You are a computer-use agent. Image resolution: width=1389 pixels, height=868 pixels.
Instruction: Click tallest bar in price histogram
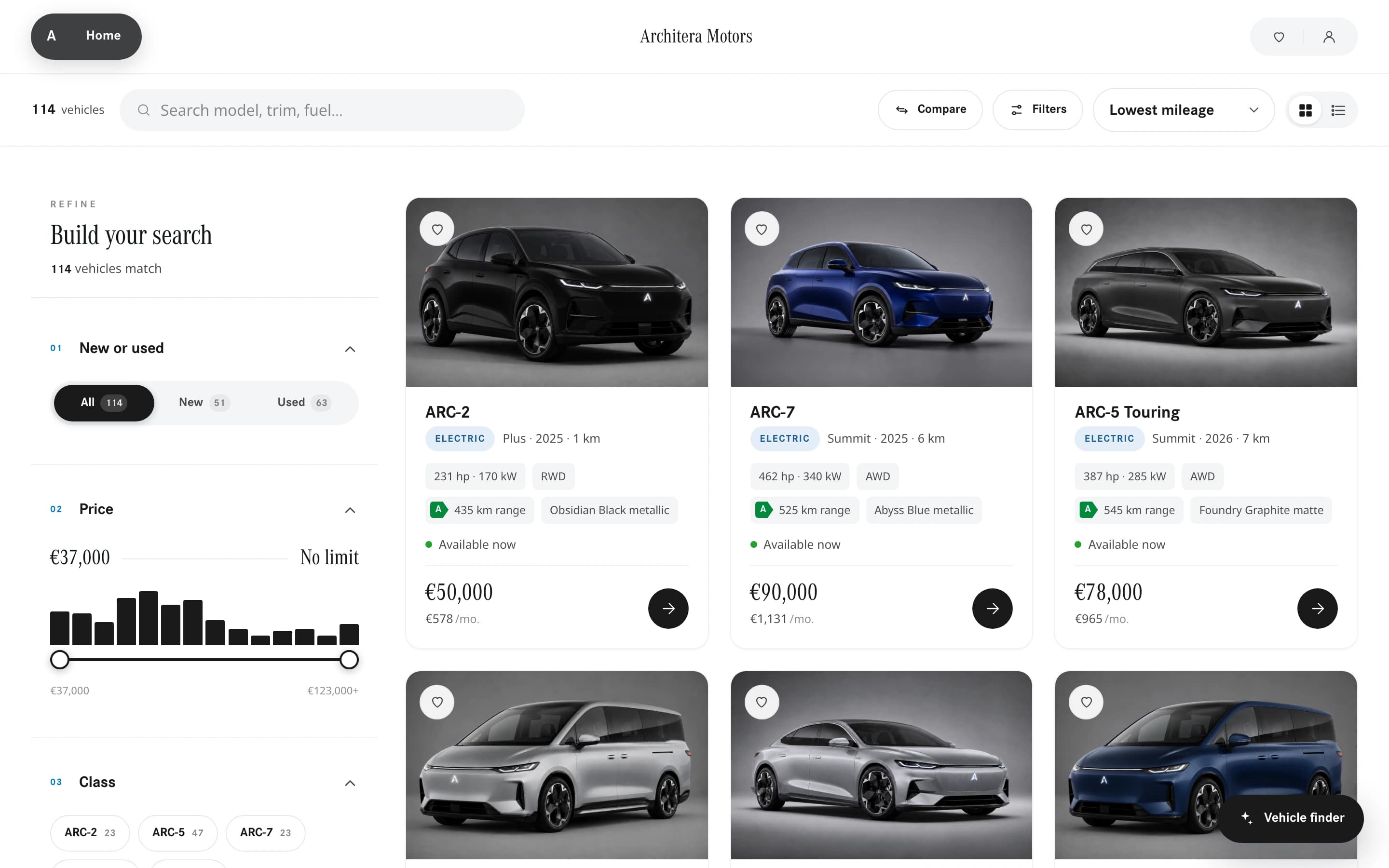[x=148, y=618]
